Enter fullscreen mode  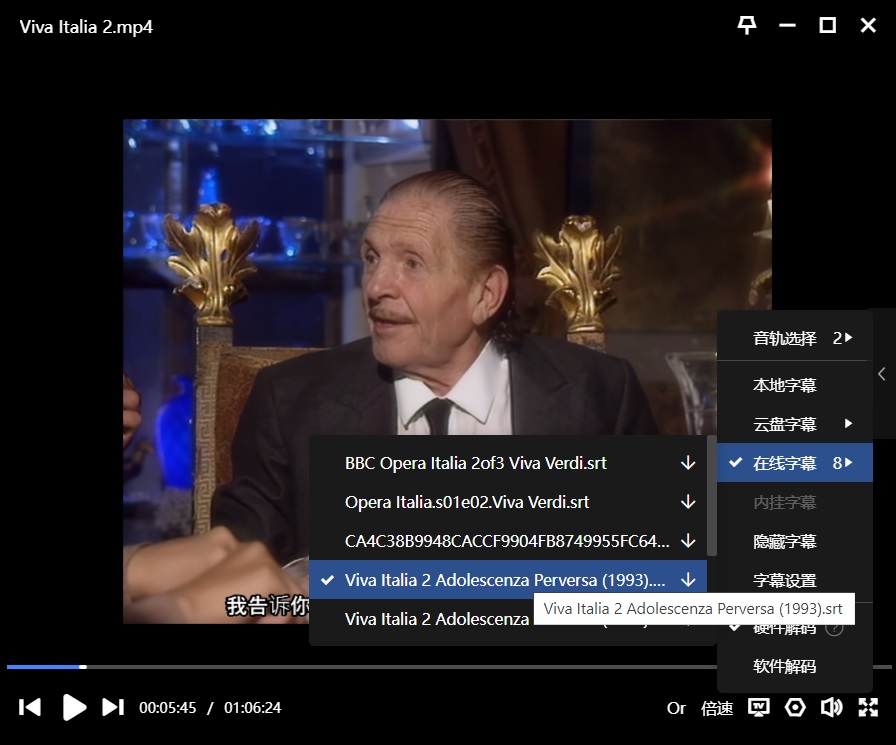[868, 708]
